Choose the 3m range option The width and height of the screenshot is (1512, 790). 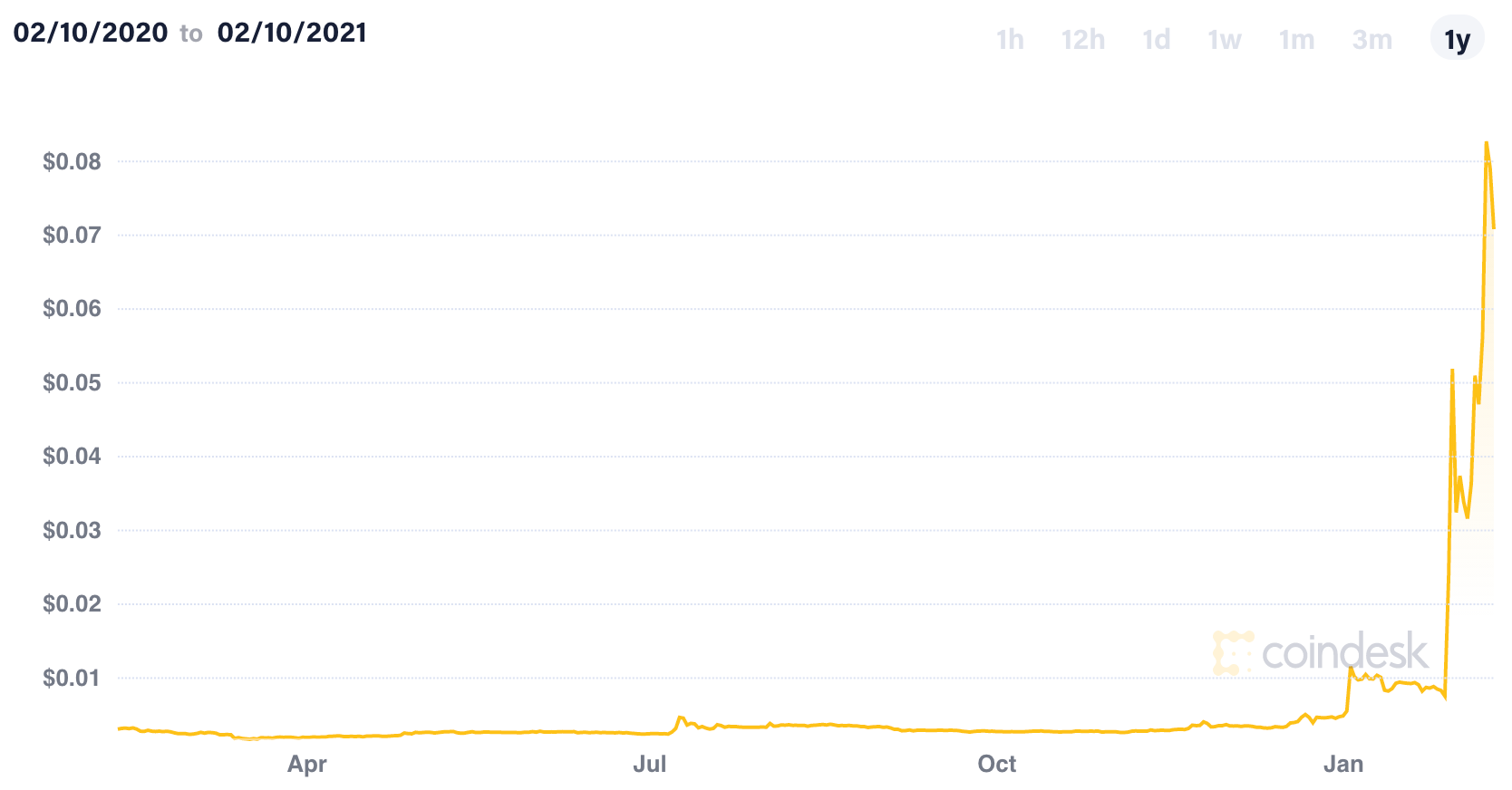(1371, 40)
